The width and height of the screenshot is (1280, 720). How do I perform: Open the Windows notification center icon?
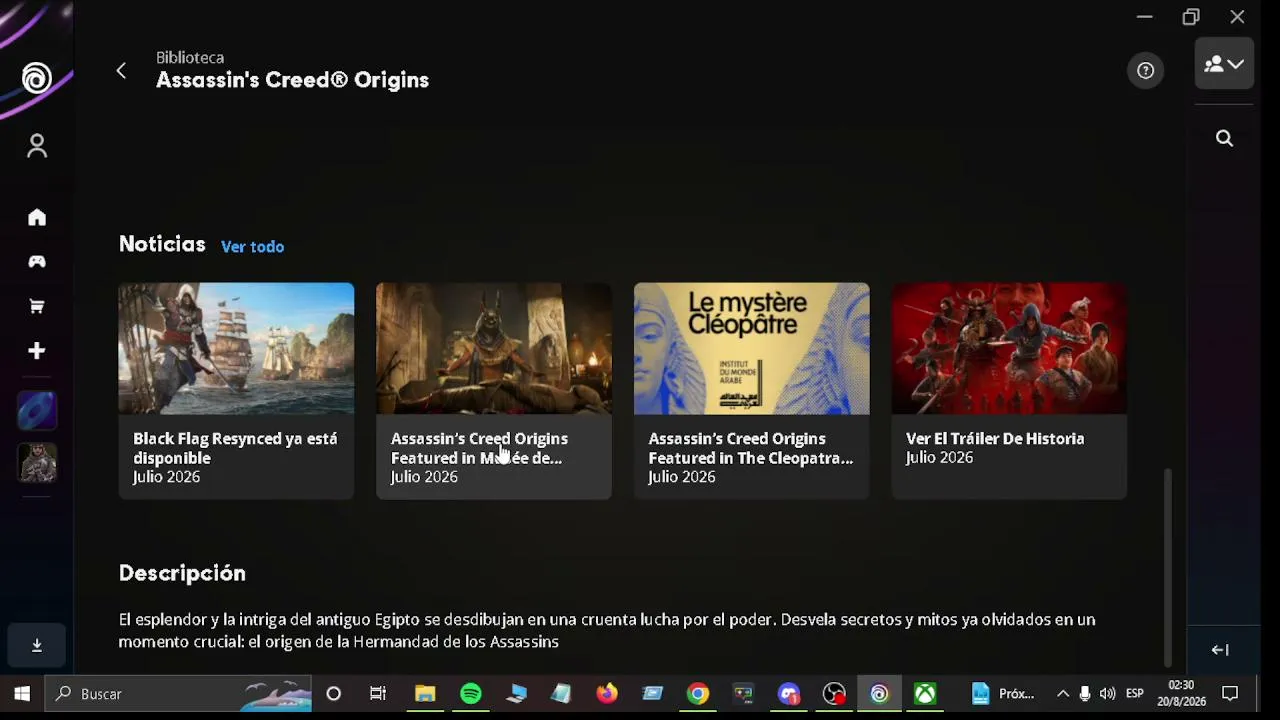(1231, 693)
